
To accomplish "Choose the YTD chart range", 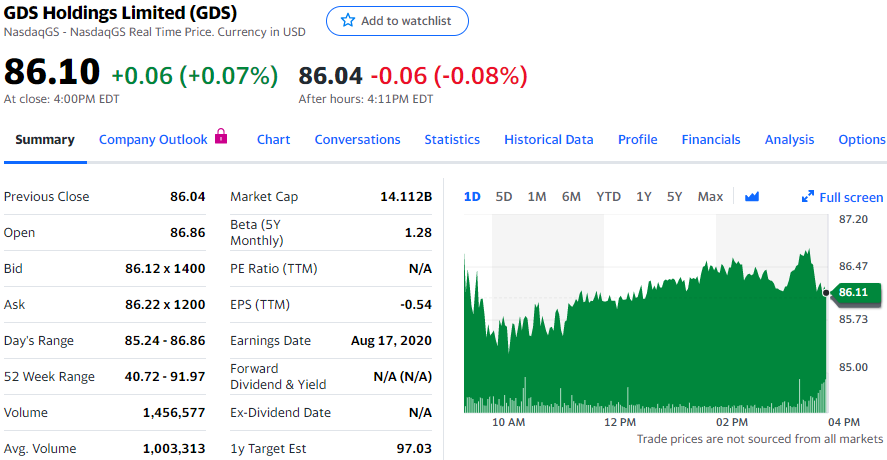I will coord(608,197).
